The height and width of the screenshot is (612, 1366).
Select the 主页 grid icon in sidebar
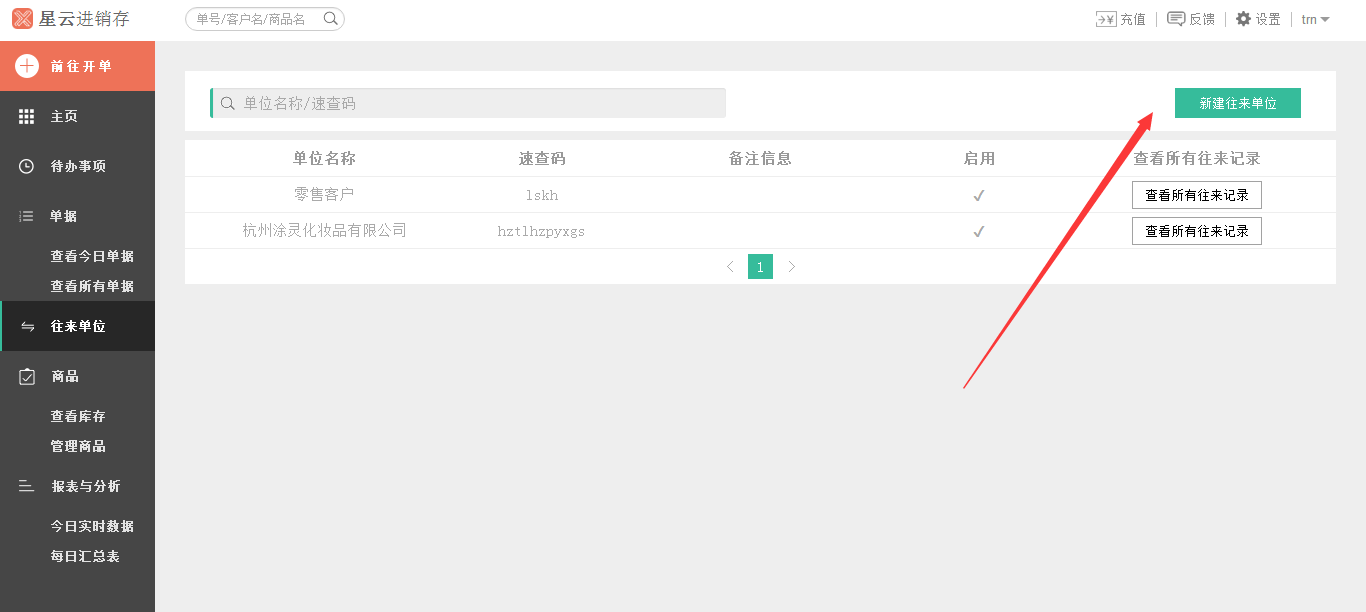point(27,116)
